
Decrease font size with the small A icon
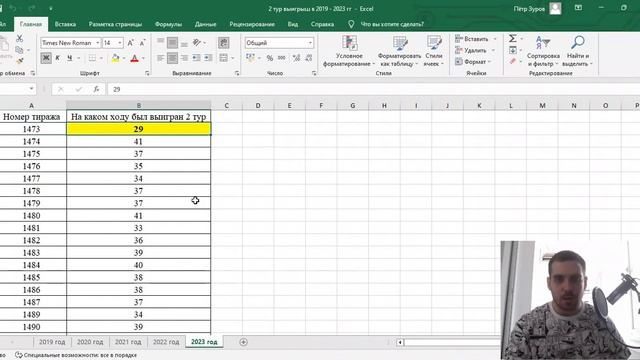coord(142,43)
